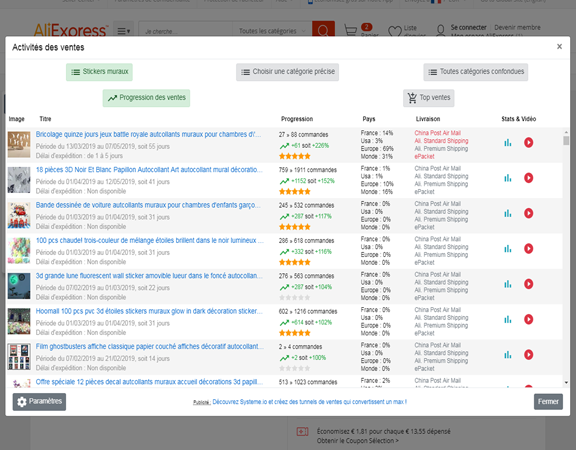The height and width of the screenshot is (450, 576).
Task: Click 100 pcs chaudel étoiles thumbnail
Action: click(x=19, y=251)
